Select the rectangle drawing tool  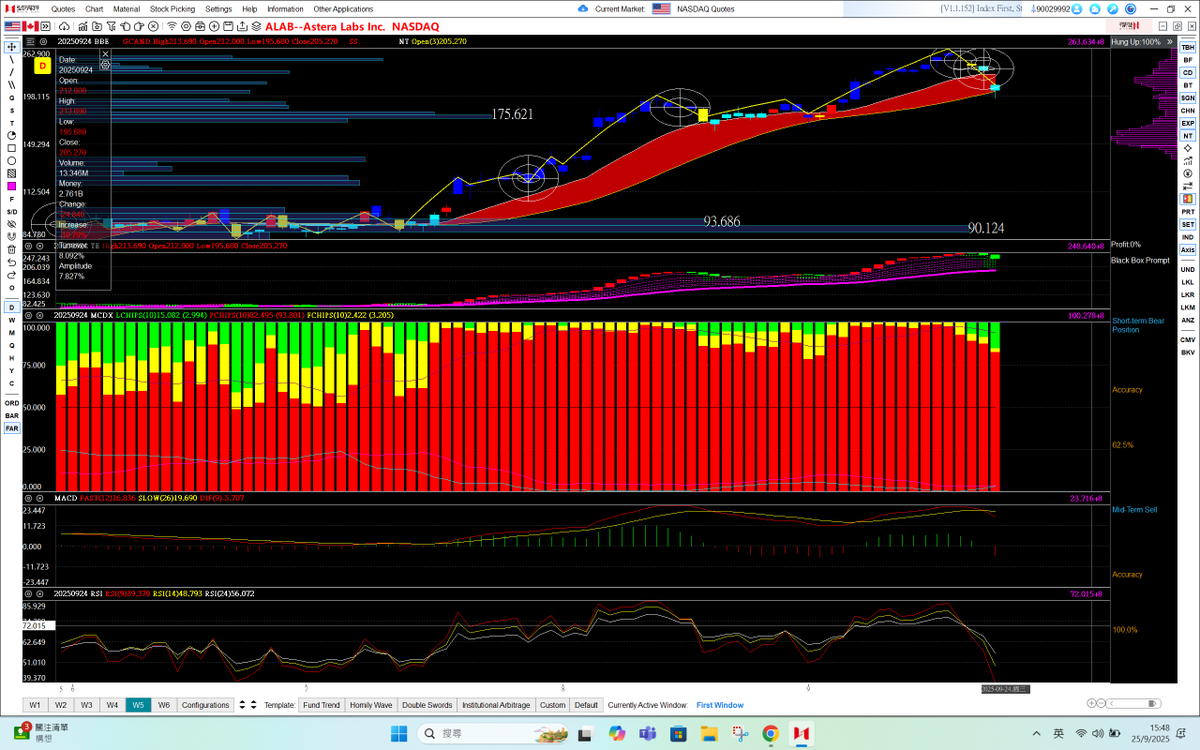[x=12, y=149]
